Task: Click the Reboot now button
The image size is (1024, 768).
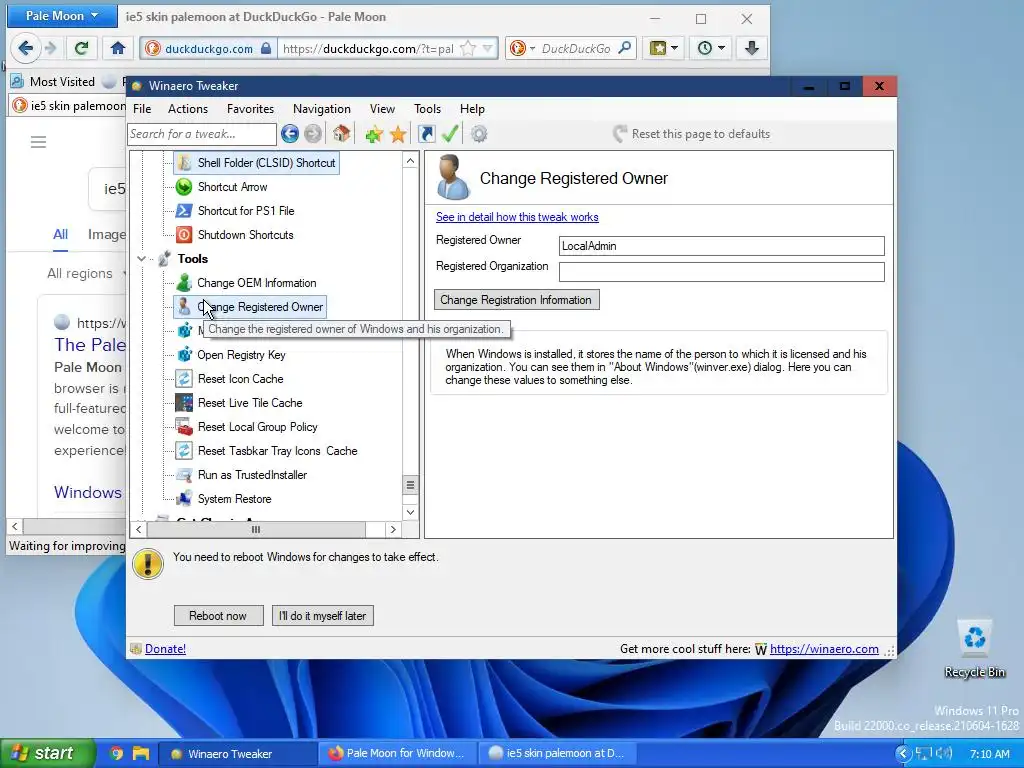Action: click(x=218, y=616)
